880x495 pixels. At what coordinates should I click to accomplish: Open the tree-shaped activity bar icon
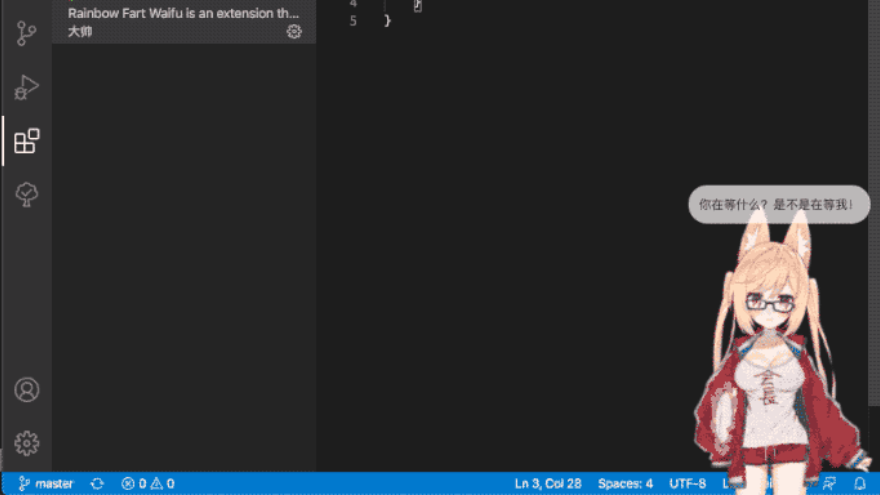pos(26,195)
